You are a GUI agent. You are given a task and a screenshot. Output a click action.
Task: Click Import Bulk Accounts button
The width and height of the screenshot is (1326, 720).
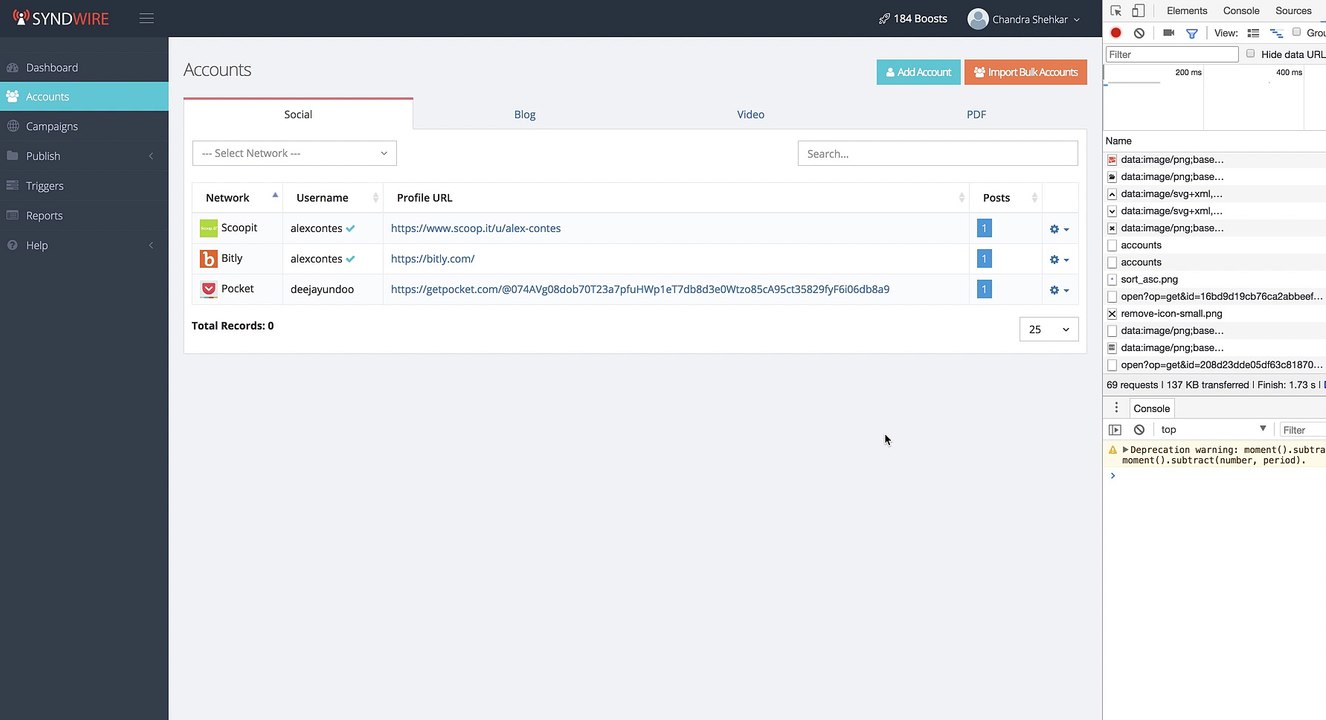pyautogui.click(x=1026, y=72)
